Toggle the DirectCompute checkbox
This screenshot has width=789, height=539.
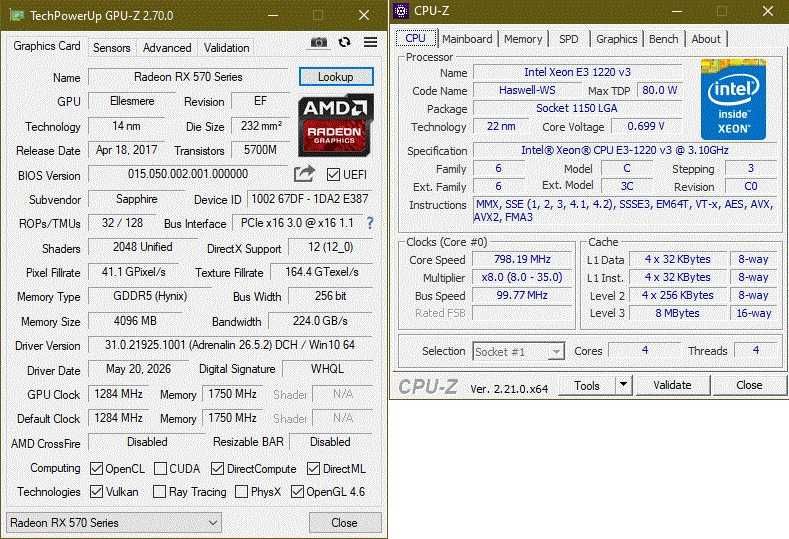click(217, 469)
